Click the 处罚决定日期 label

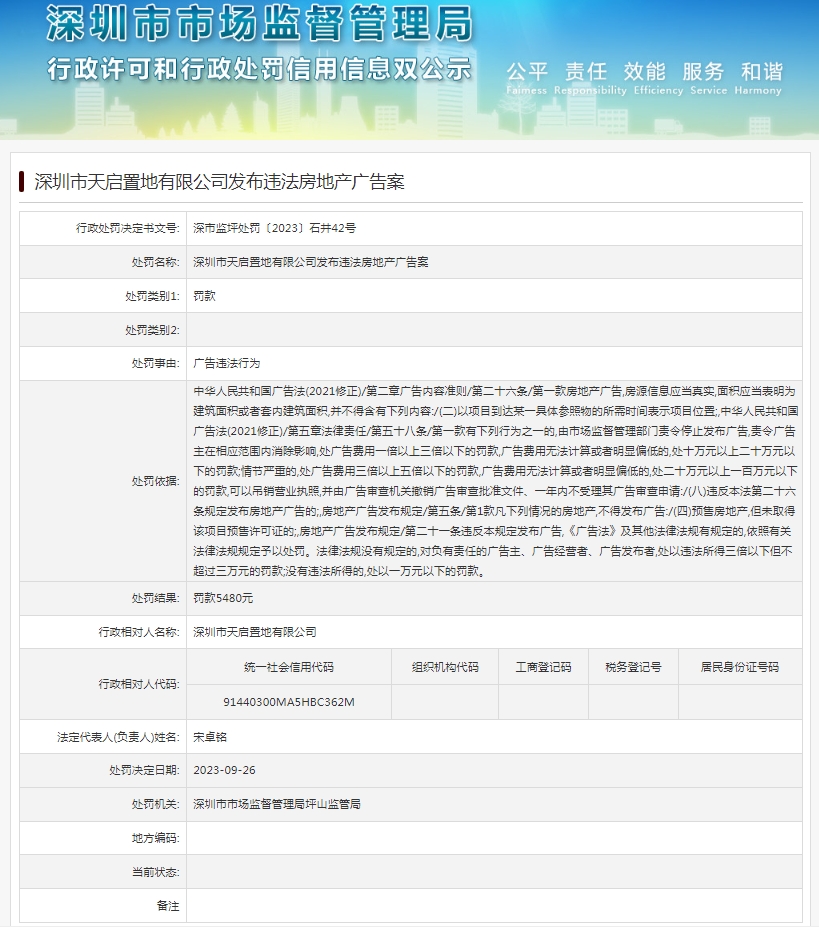[x=144, y=770]
